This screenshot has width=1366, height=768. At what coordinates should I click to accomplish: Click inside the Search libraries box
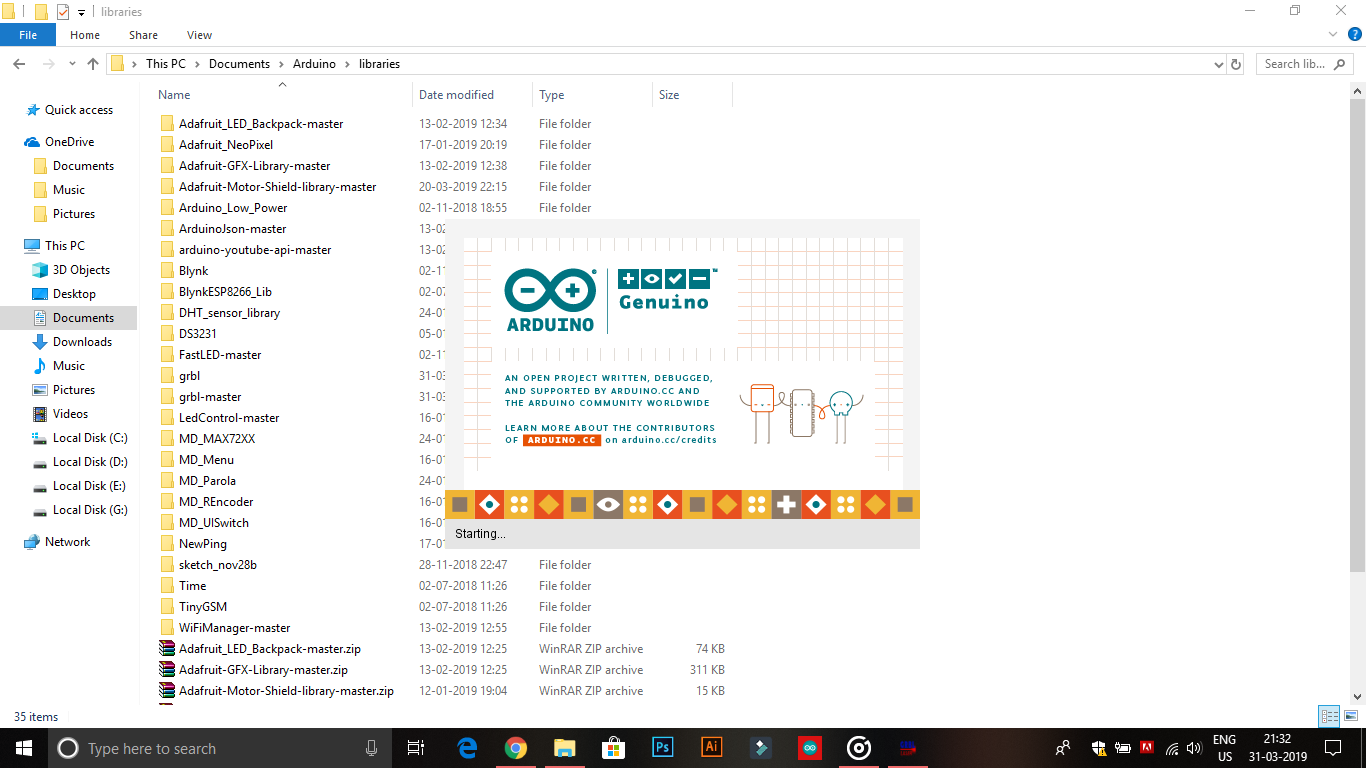click(1295, 63)
